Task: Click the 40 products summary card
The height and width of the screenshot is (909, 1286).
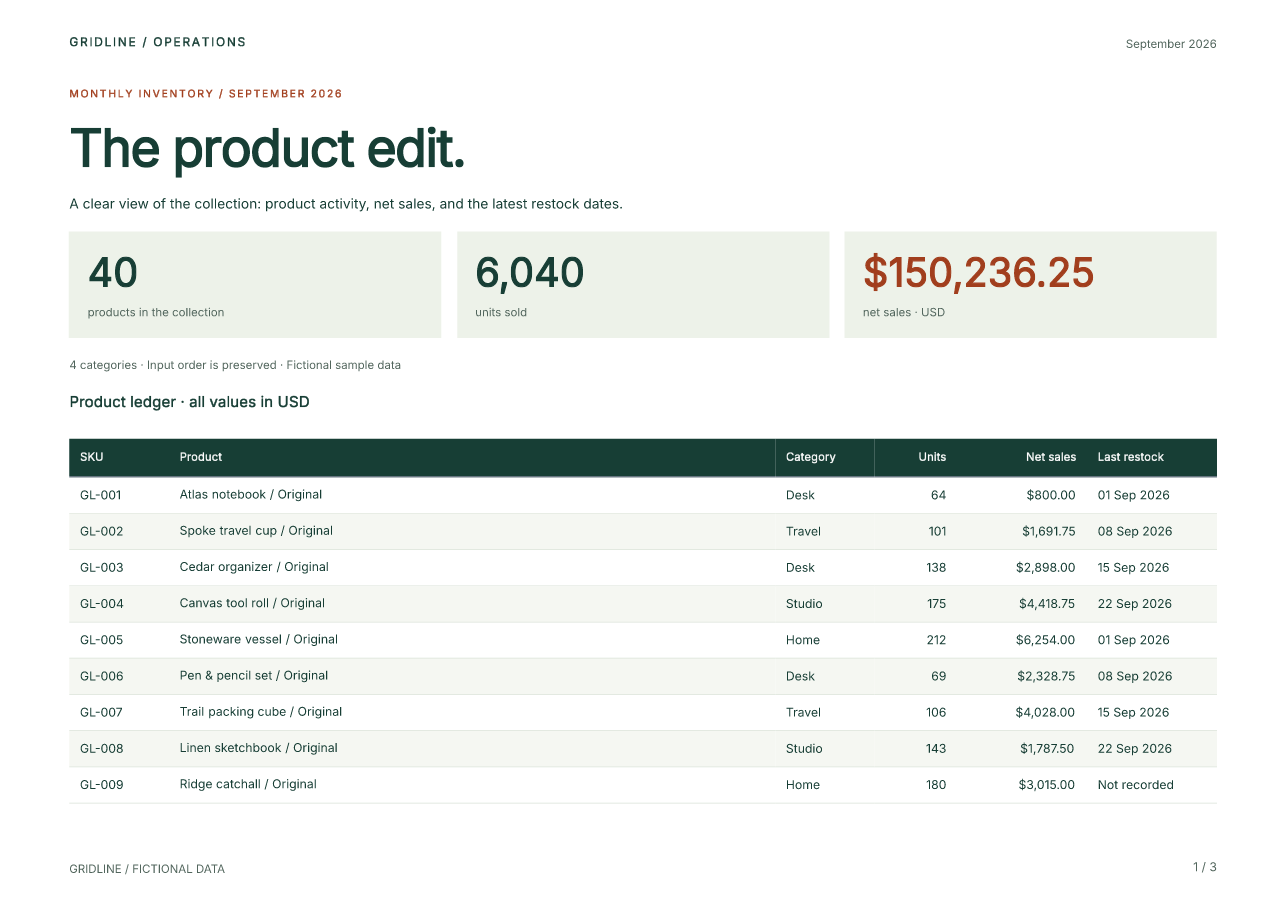Action: (255, 285)
